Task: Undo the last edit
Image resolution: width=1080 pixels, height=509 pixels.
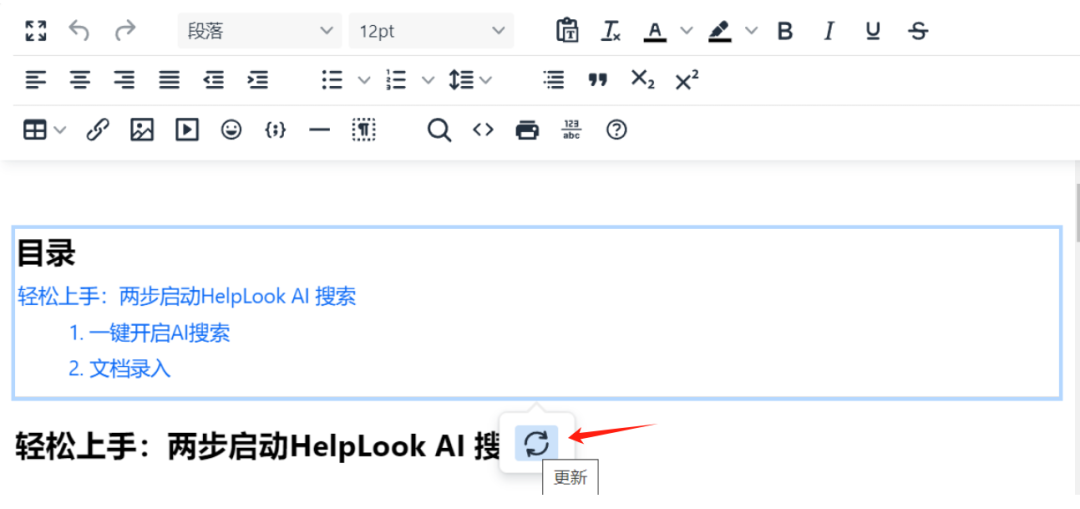Action: point(79,31)
